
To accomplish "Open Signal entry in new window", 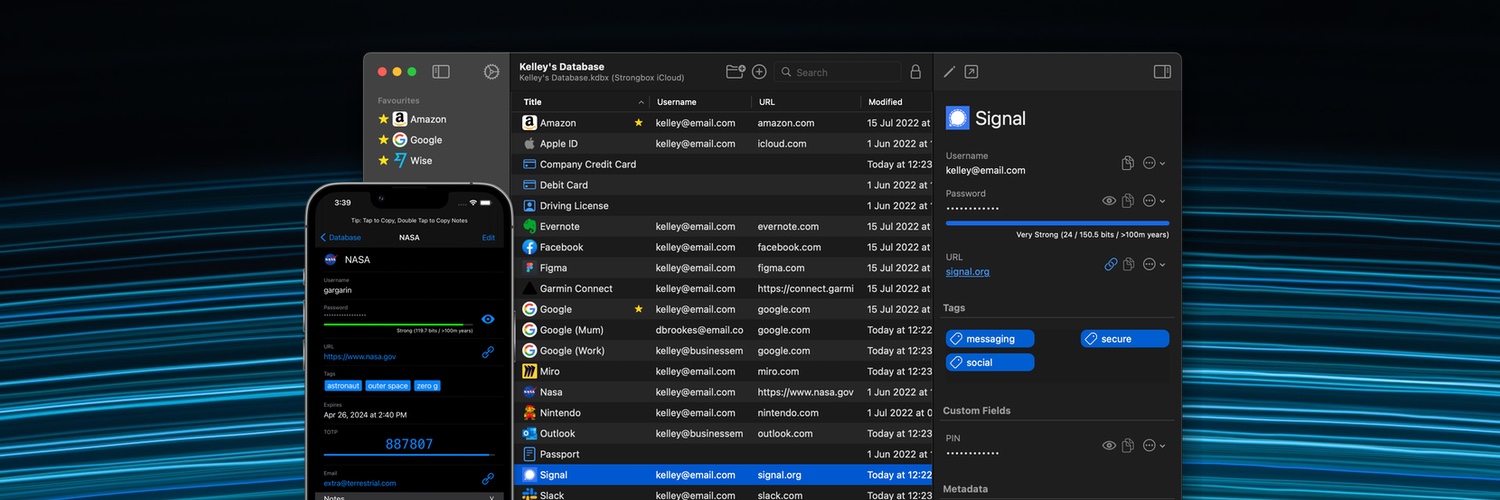I will (971, 72).
